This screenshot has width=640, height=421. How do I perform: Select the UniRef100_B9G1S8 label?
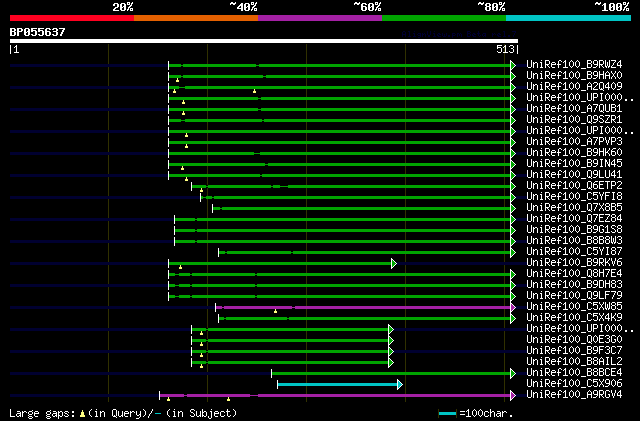(574, 229)
